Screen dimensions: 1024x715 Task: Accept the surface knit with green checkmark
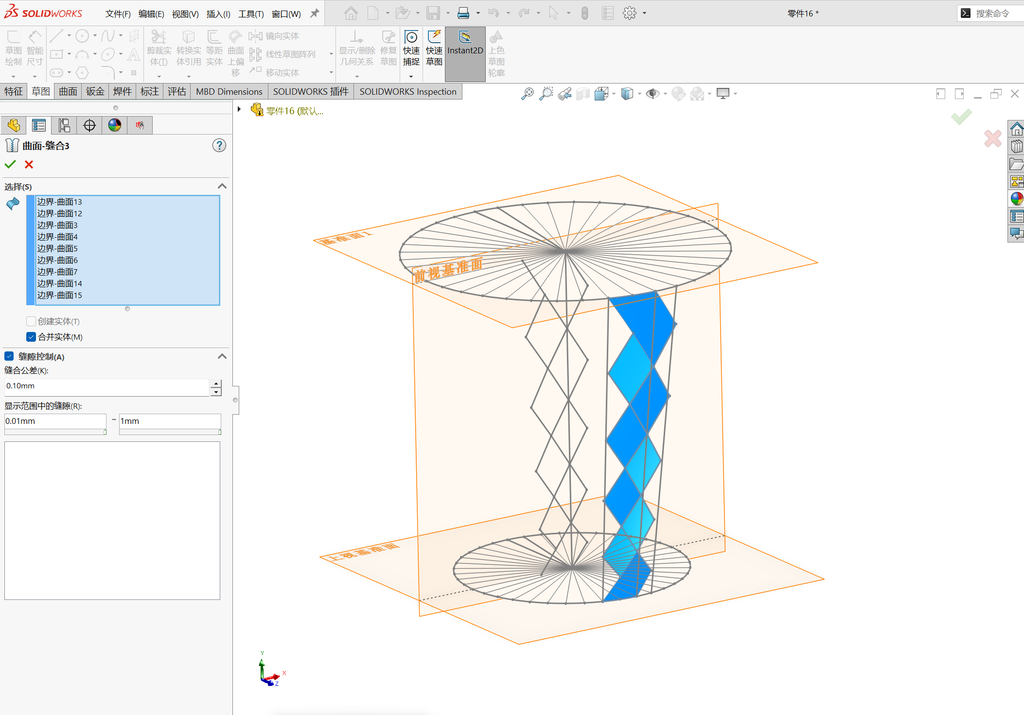[10, 165]
